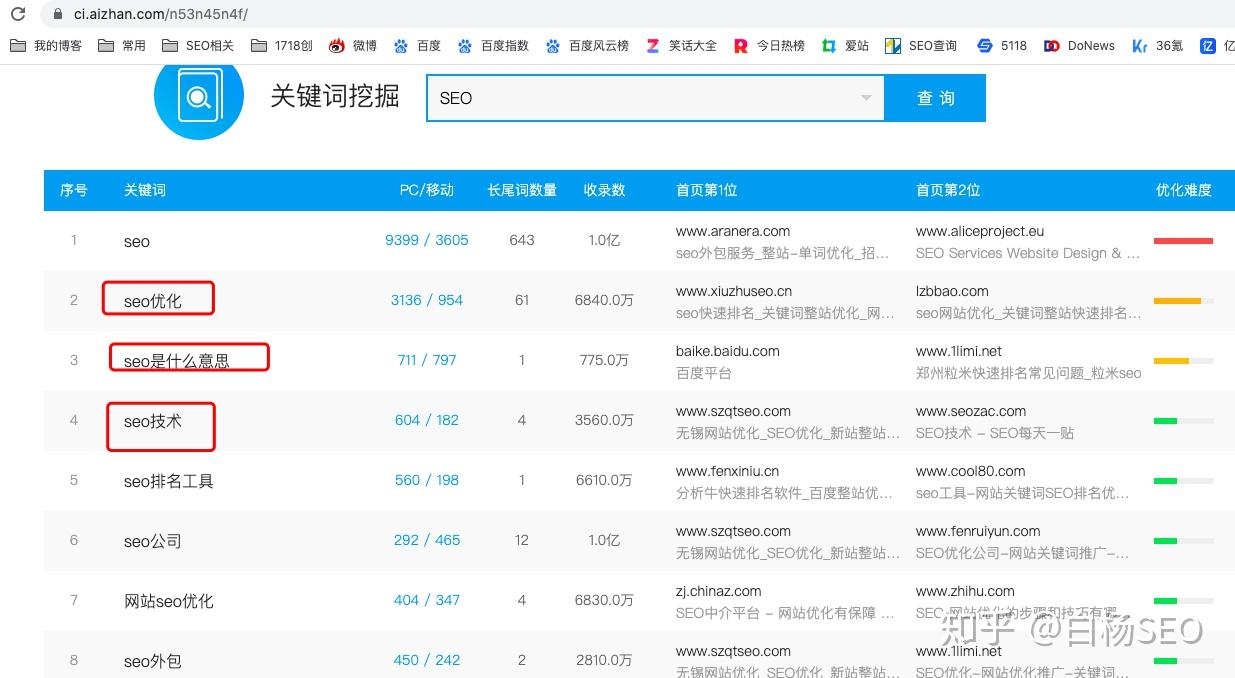The image size is (1235, 678).
Task: Expand the 常用 bookmarks folder
Action: coord(120,45)
